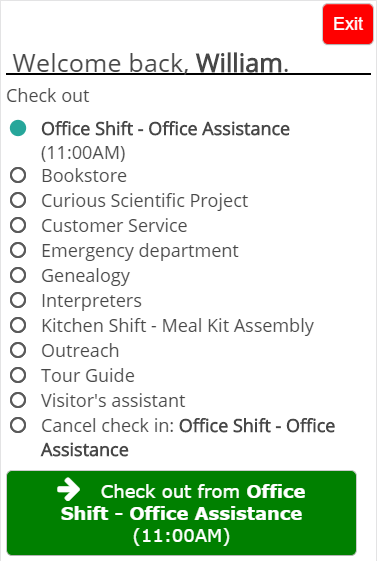Click the arrow icon on green checkout button
The height and width of the screenshot is (561, 377).
[69, 490]
